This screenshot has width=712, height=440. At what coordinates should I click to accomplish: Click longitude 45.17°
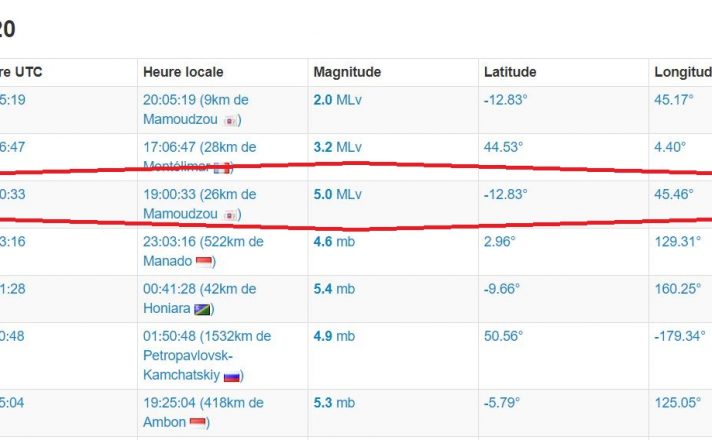pyautogui.click(x=674, y=100)
